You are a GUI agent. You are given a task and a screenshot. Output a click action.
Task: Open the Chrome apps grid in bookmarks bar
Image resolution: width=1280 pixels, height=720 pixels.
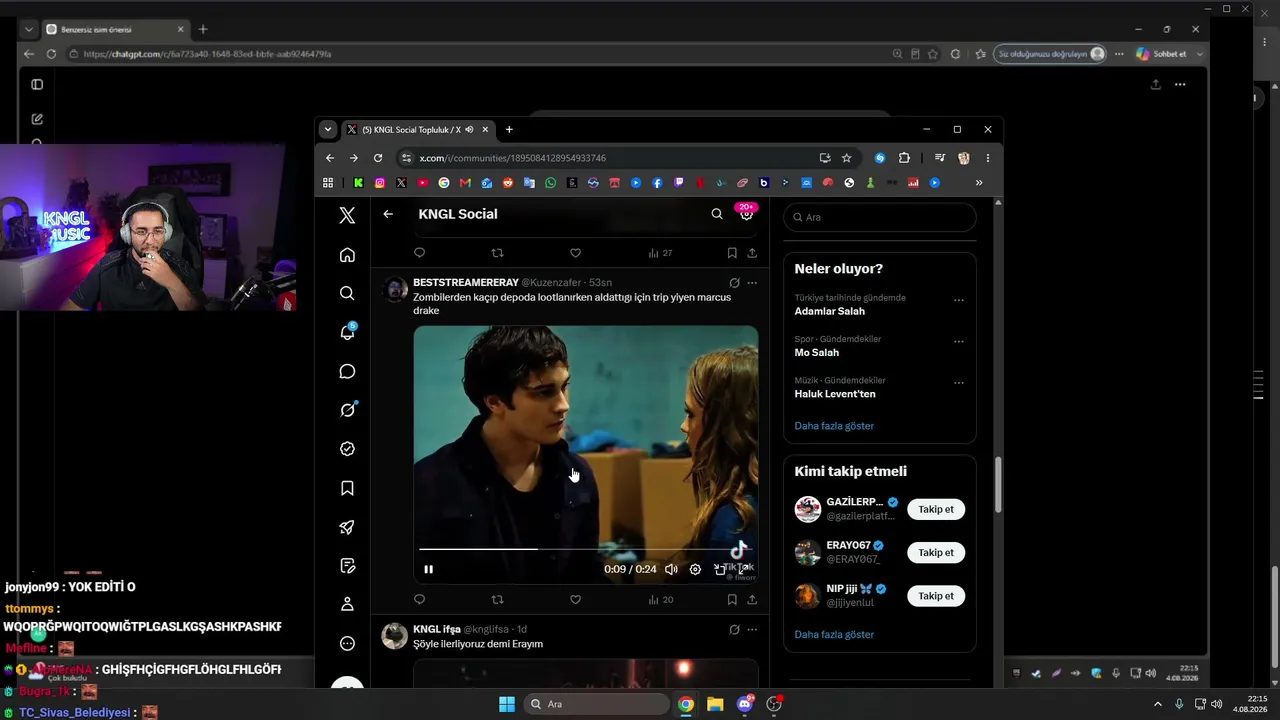click(328, 183)
